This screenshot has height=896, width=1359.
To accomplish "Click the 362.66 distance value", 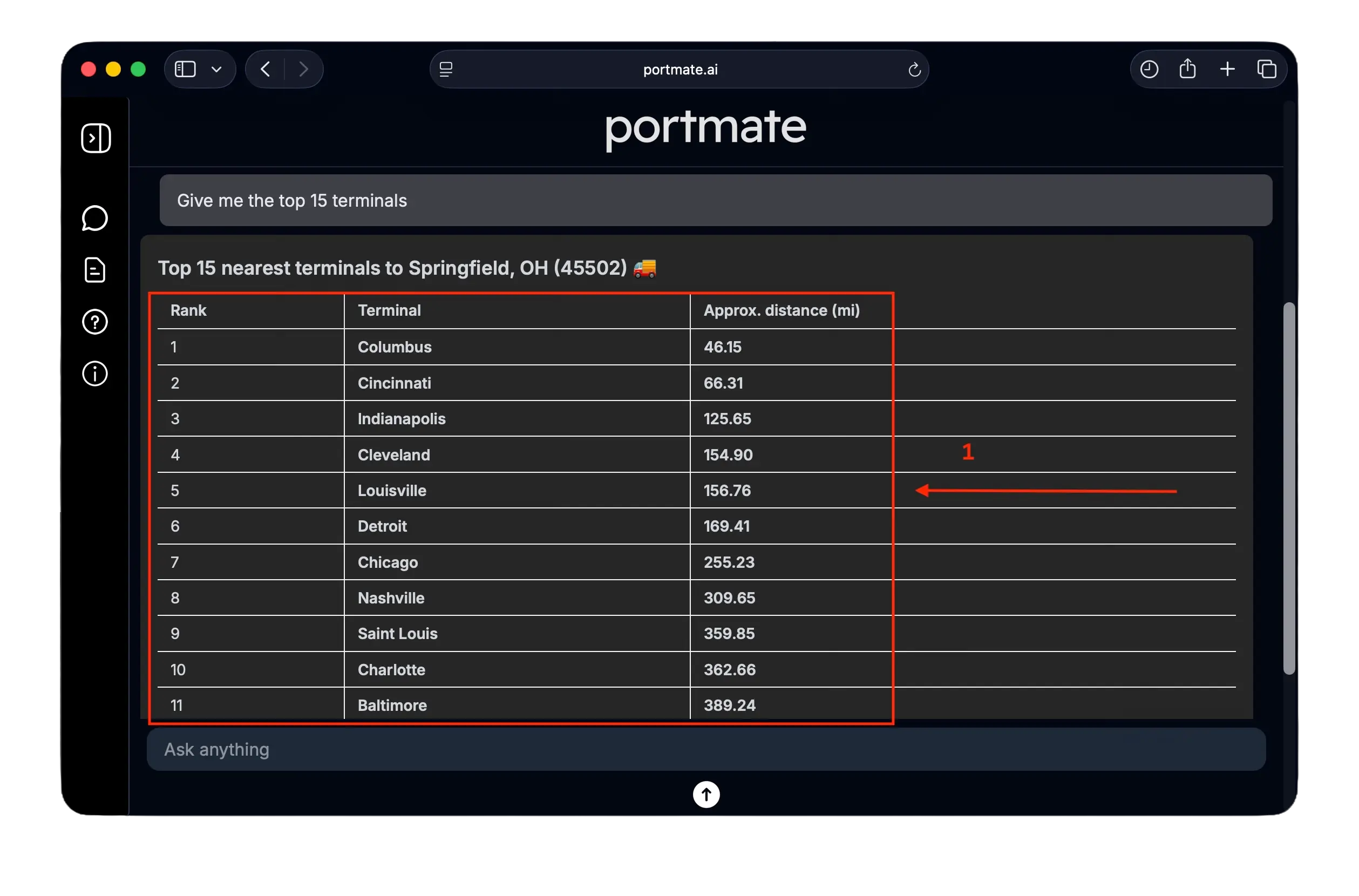I will point(730,670).
